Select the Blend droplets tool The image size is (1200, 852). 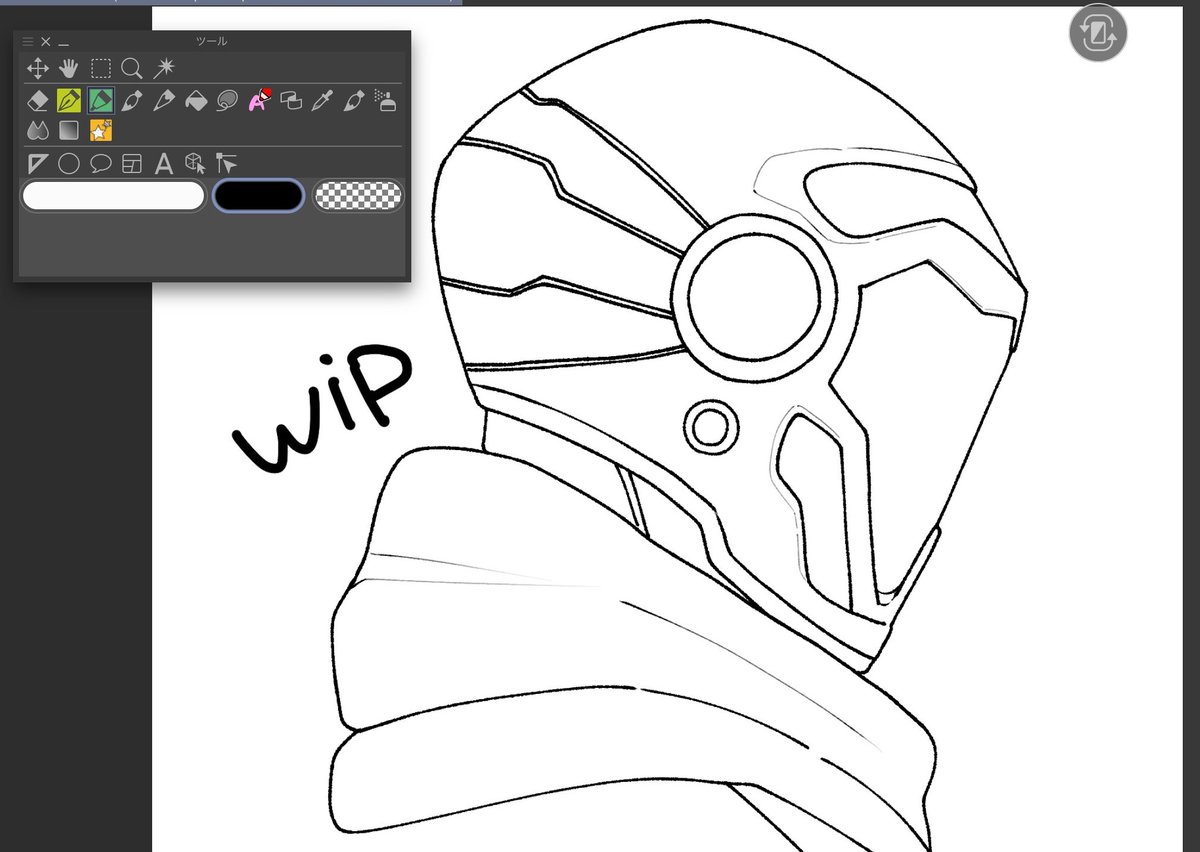pos(38,130)
